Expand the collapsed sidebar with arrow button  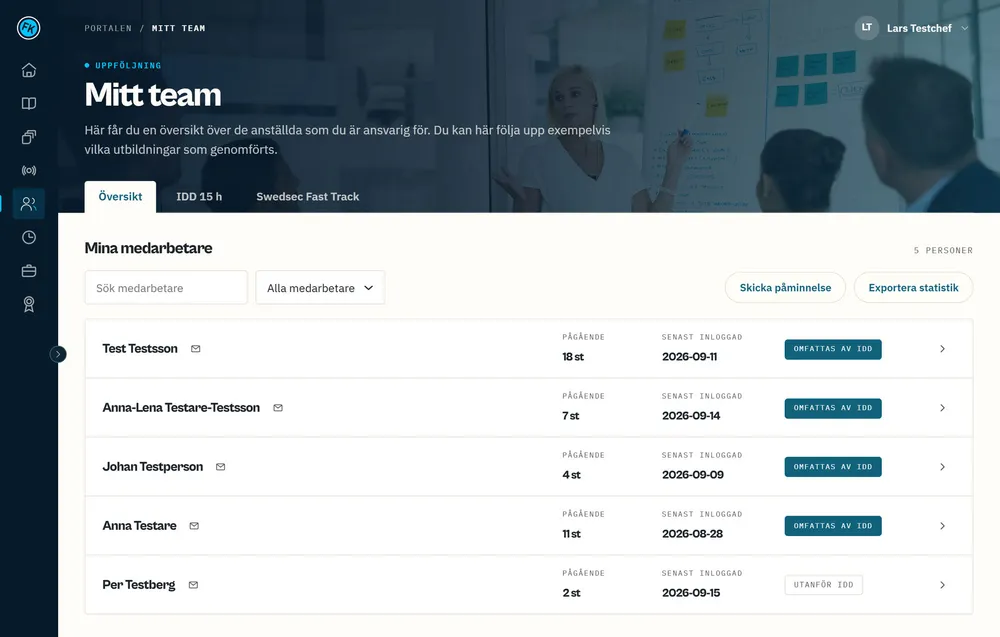(58, 355)
